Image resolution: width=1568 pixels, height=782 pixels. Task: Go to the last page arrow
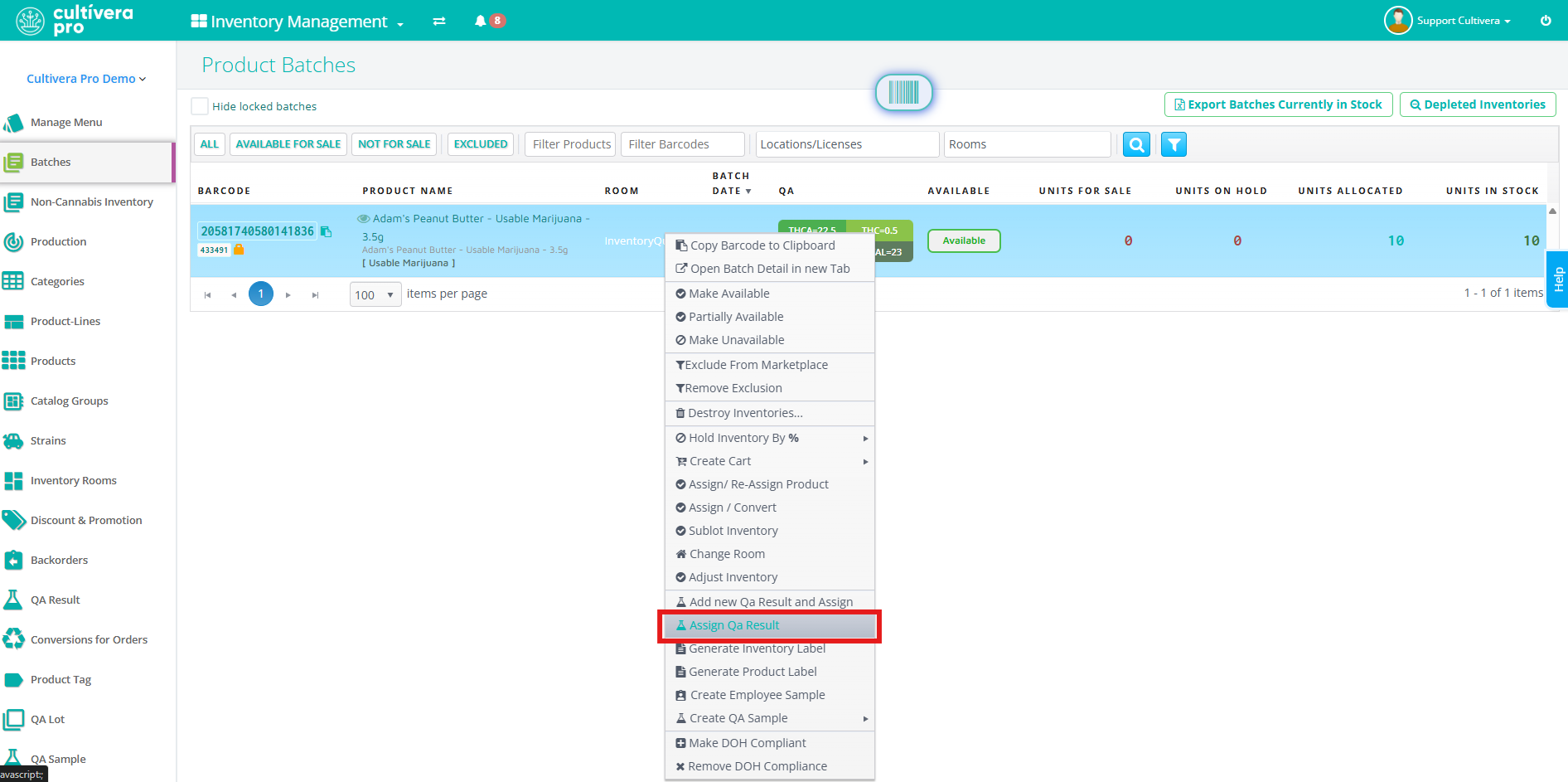pos(316,294)
